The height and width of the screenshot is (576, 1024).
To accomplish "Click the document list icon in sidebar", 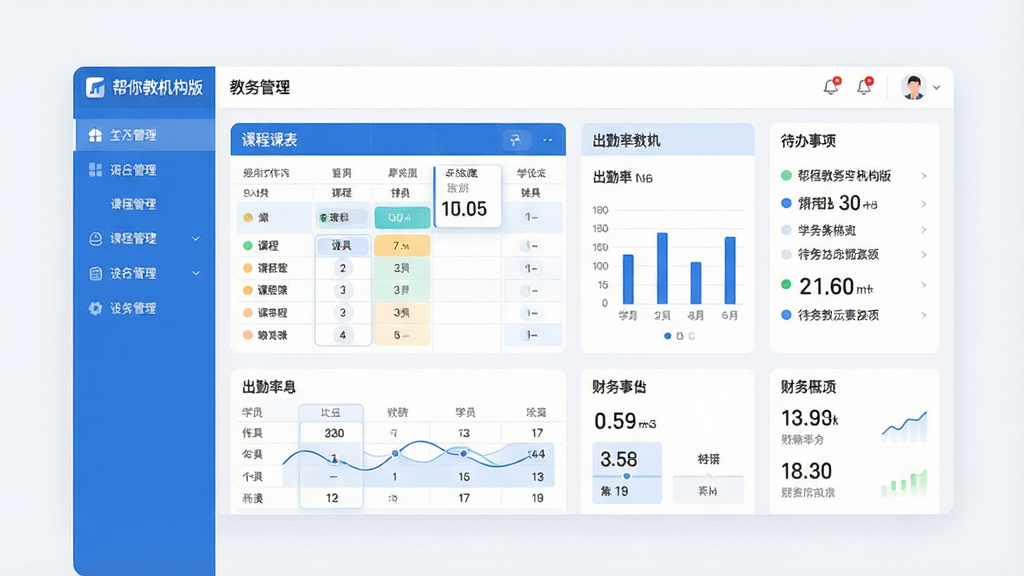I will (95, 274).
